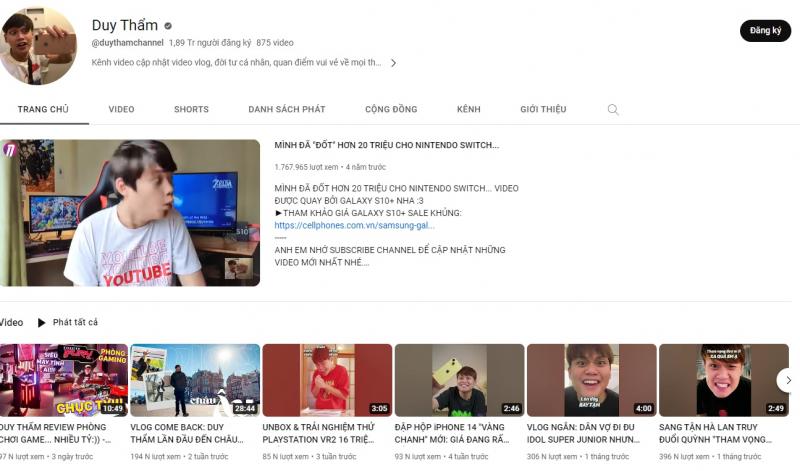Click the @duythamchannel handle text
Viewport: 800px width, 471px height.
coord(128,43)
